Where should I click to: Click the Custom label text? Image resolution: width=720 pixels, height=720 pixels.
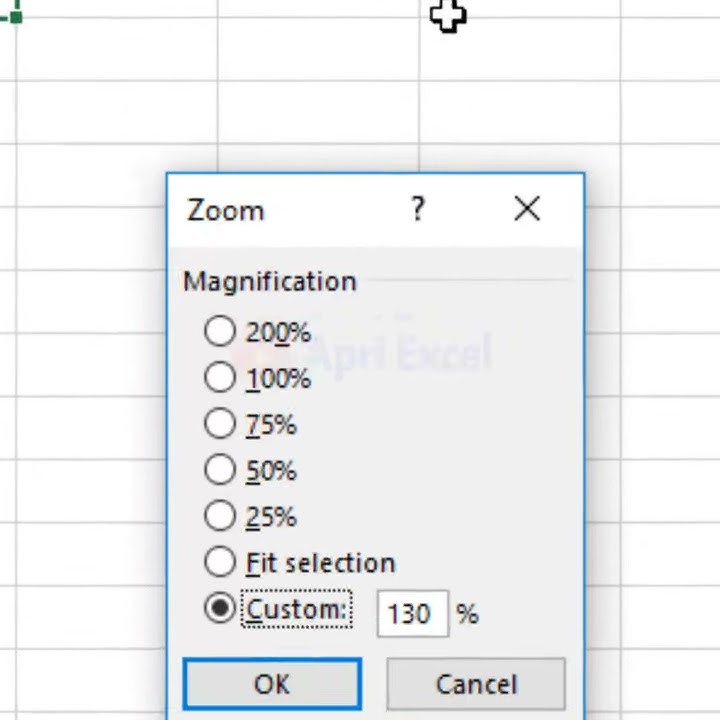(296, 610)
